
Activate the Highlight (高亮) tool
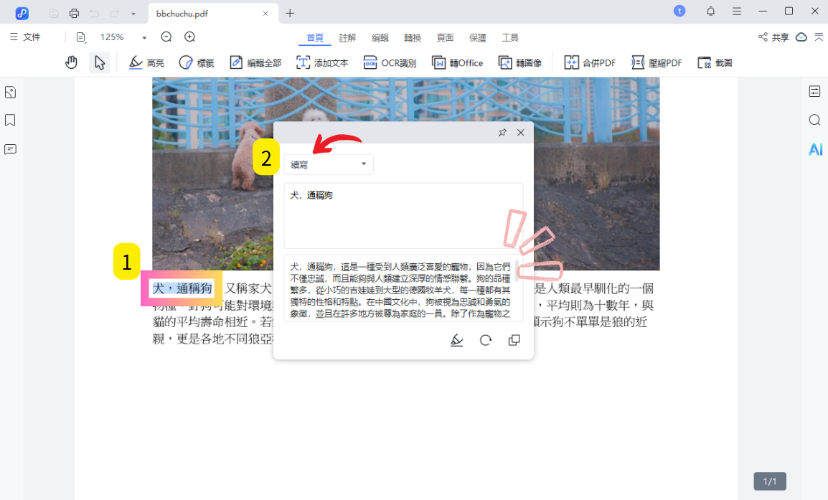click(x=146, y=63)
